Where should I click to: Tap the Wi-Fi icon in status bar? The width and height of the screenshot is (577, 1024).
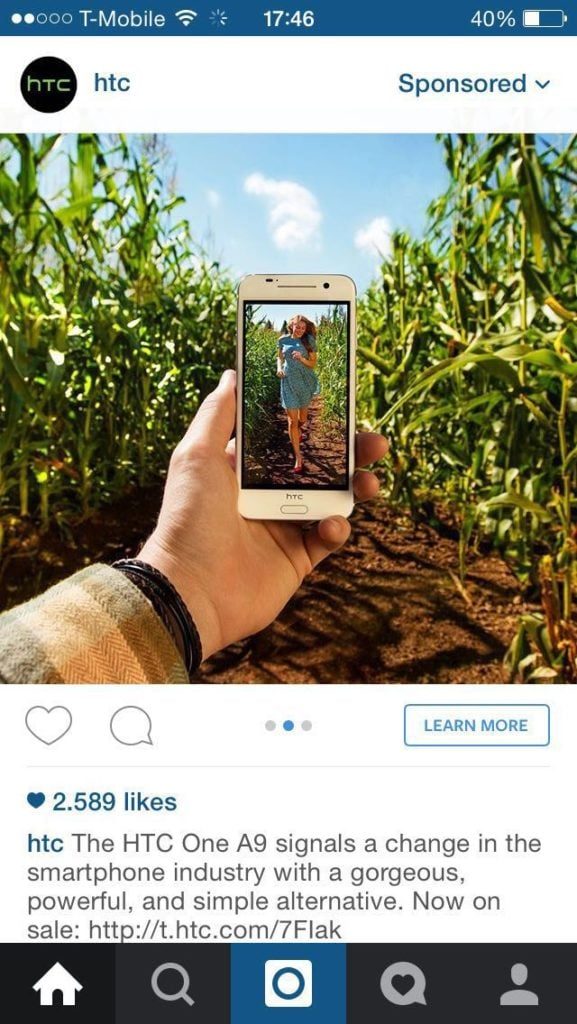click(x=188, y=19)
